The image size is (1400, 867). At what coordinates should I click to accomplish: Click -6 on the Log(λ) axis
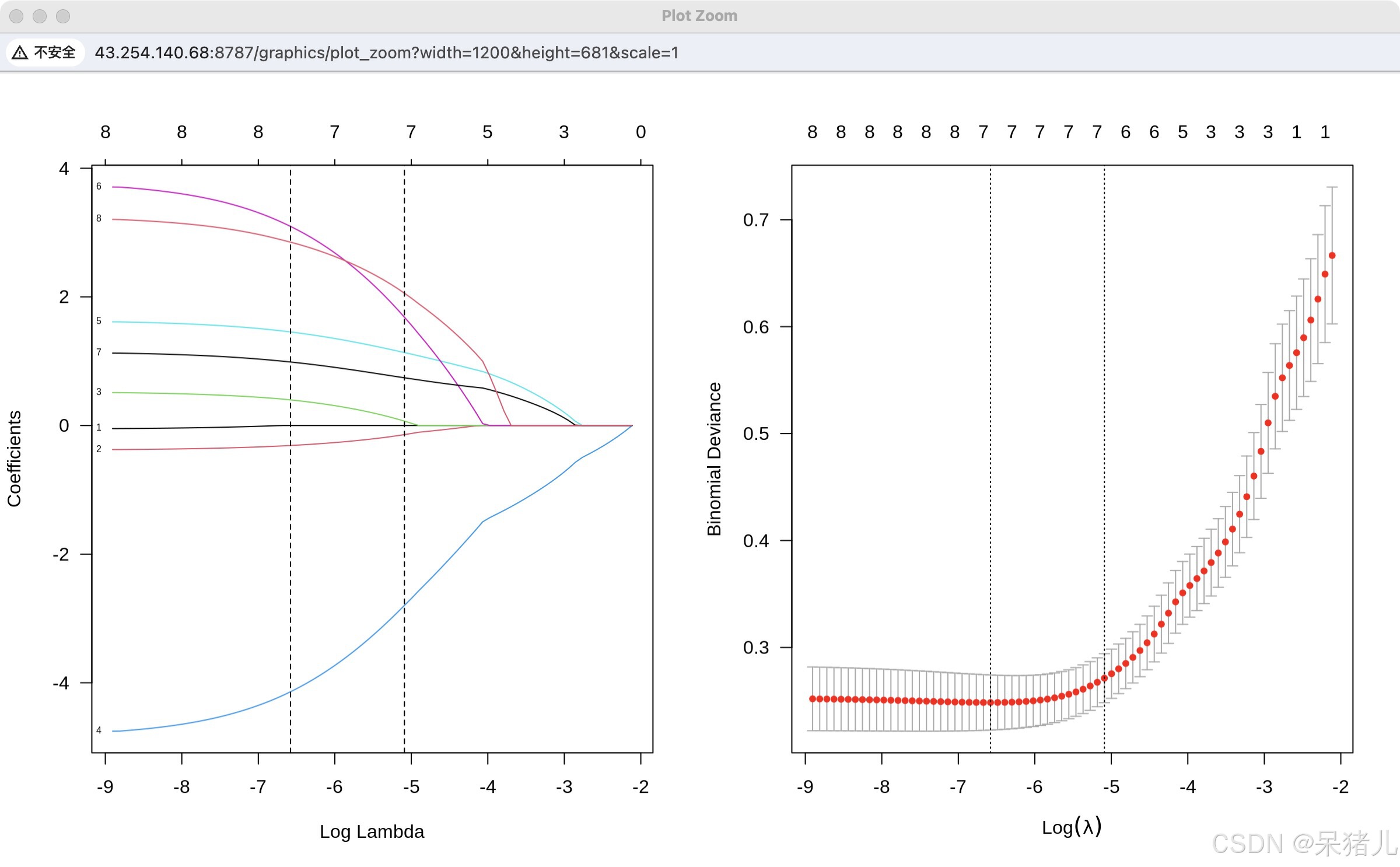click(1034, 787)
